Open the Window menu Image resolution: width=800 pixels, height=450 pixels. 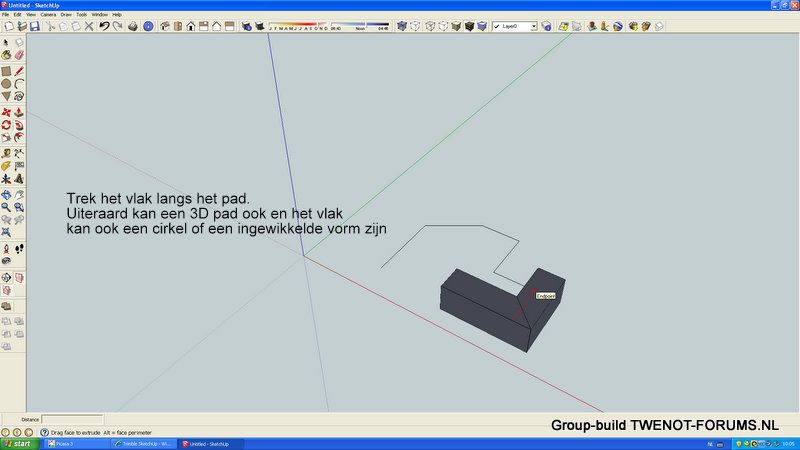pos(99,15)
